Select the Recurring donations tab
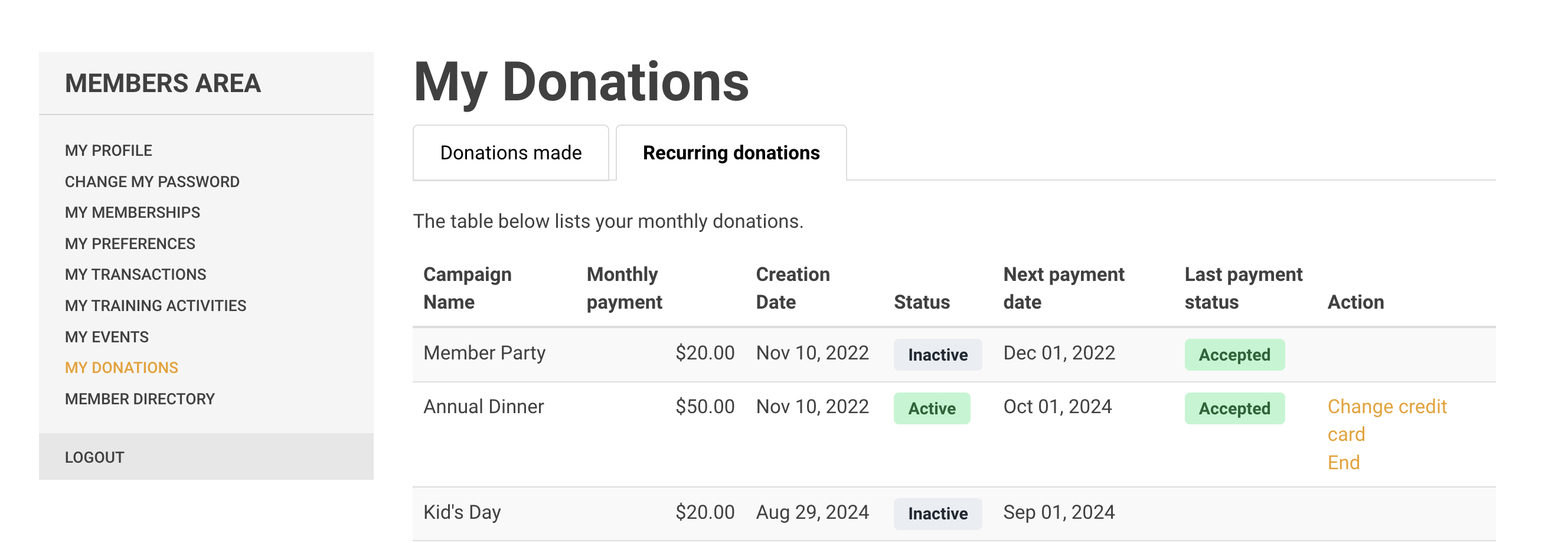Viewport: 1568px width, 543px height. tap(730, 153)
